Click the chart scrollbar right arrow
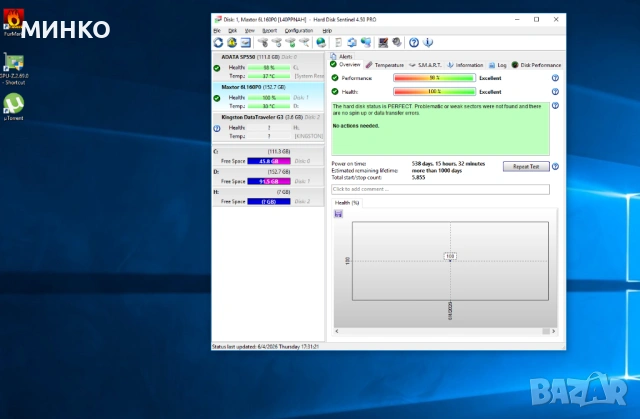Viewport: 640px width, 419px height. (x=553, y=331)
